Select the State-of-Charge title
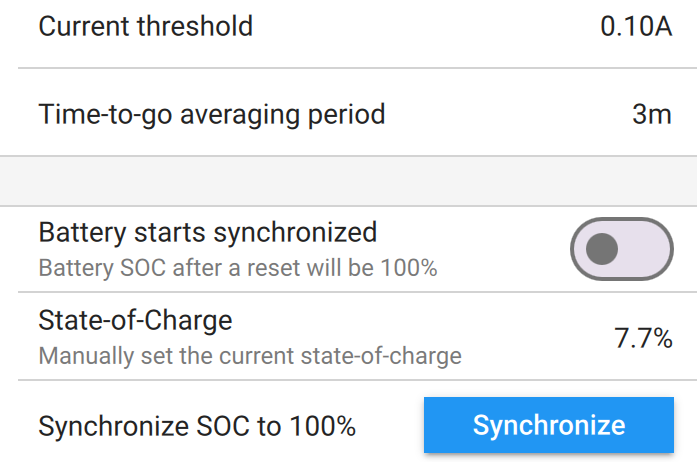The width and height of the screenshot is (697, 462). tap(135, 321)
